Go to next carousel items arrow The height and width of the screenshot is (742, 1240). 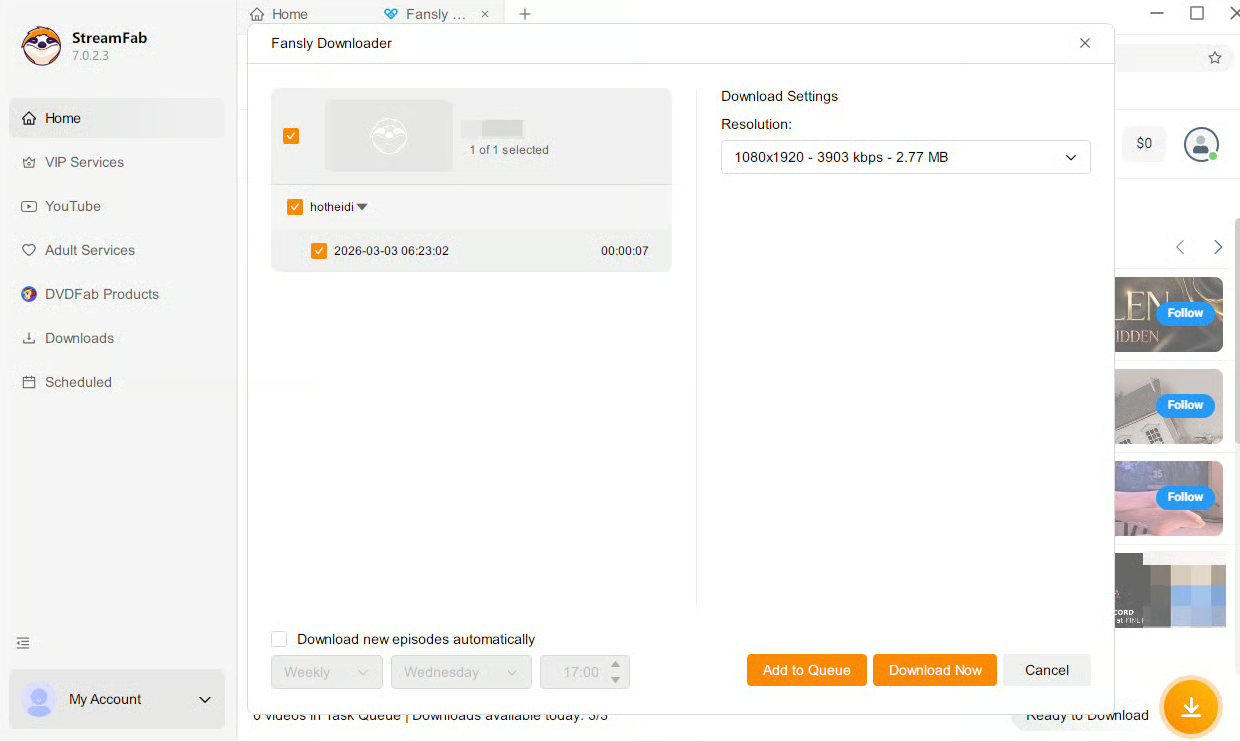(x=1218, y=247)
